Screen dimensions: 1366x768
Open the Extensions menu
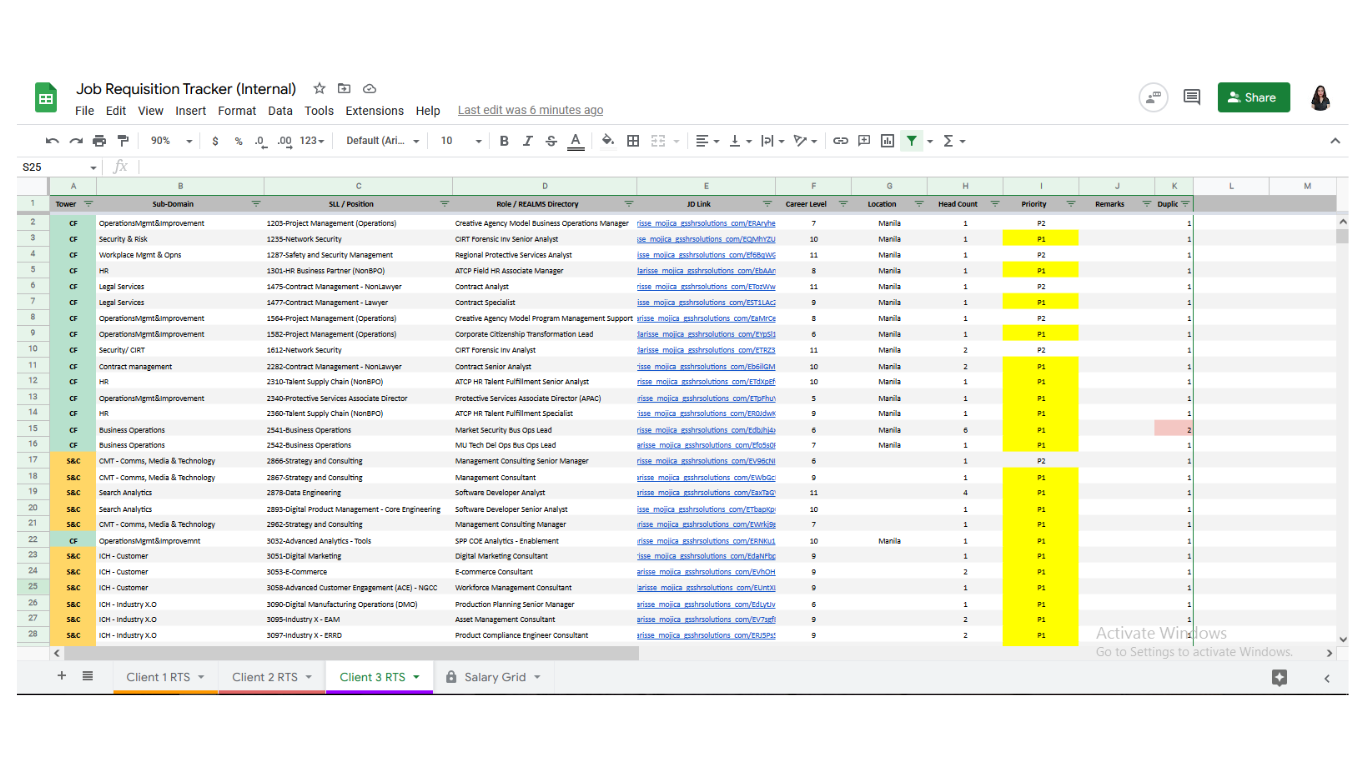(375, 111)
